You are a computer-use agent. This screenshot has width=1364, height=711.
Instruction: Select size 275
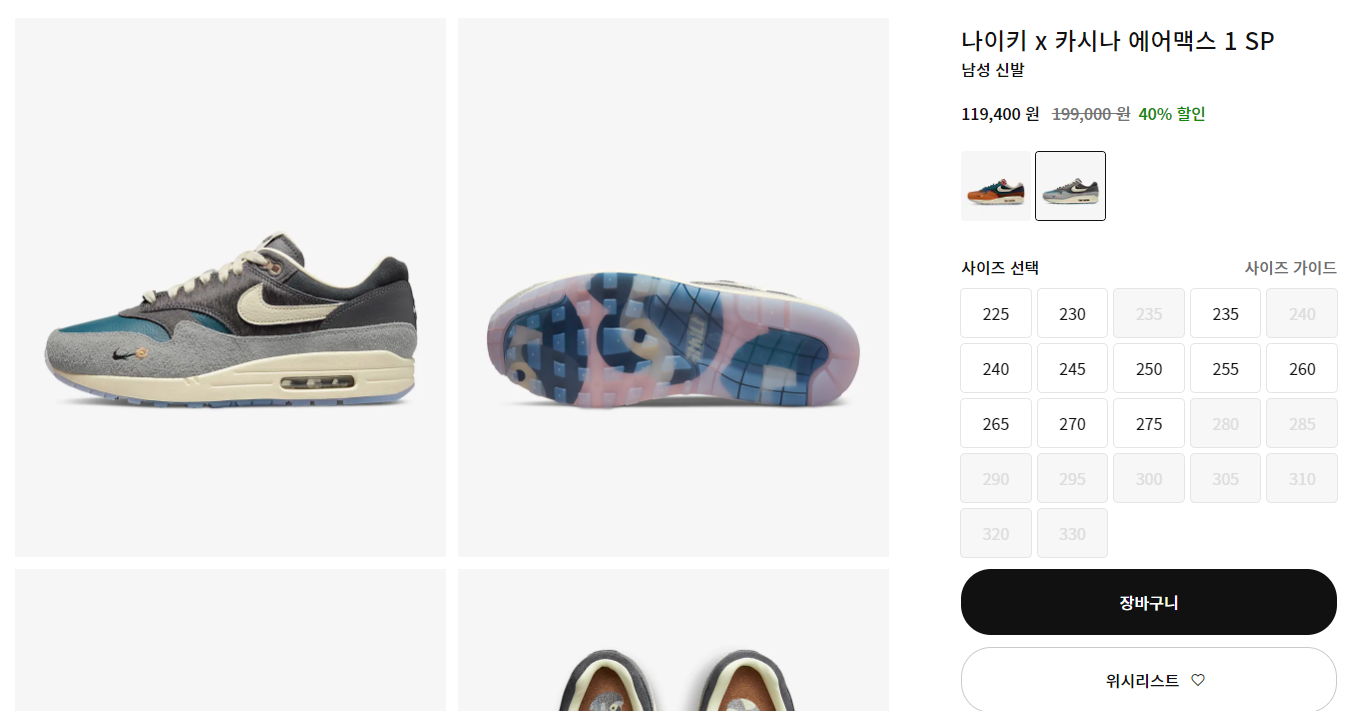click(1149, 424)
